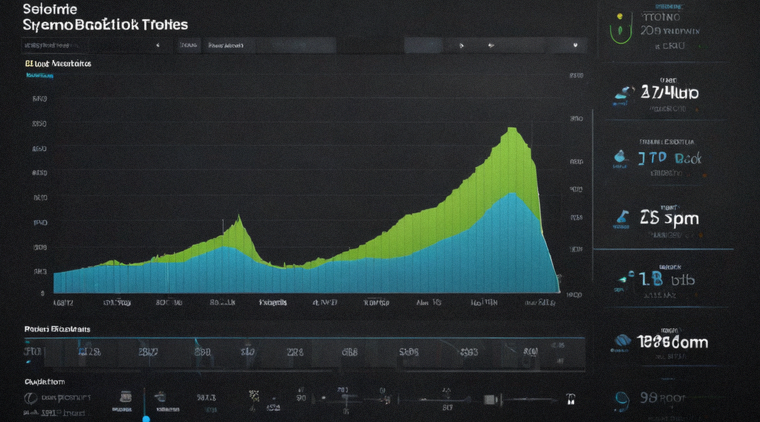Click the cloud icon beside the 1886 value
The image size is (760, 422).
tap(622, 341)
